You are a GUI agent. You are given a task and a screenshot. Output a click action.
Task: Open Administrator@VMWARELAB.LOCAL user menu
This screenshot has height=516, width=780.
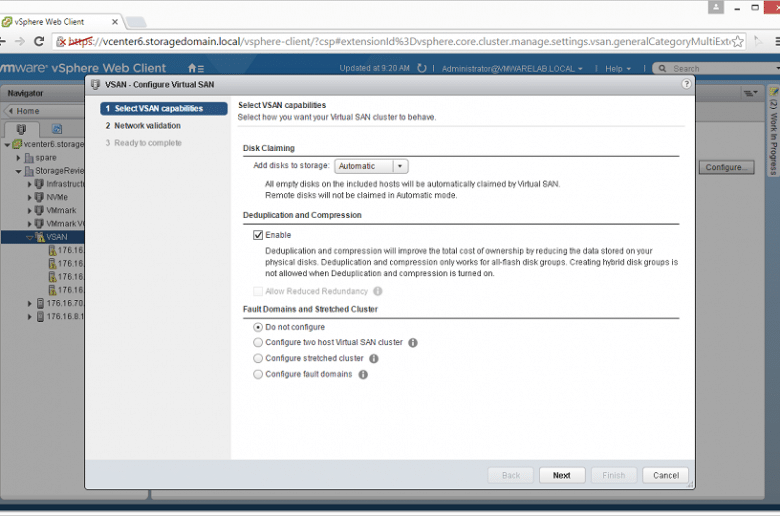click(x=512, y=69)
